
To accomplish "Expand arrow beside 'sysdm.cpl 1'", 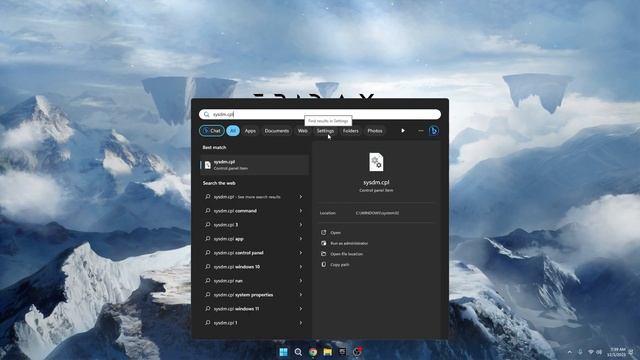I will pyautogui.click(x=301, y=323).
